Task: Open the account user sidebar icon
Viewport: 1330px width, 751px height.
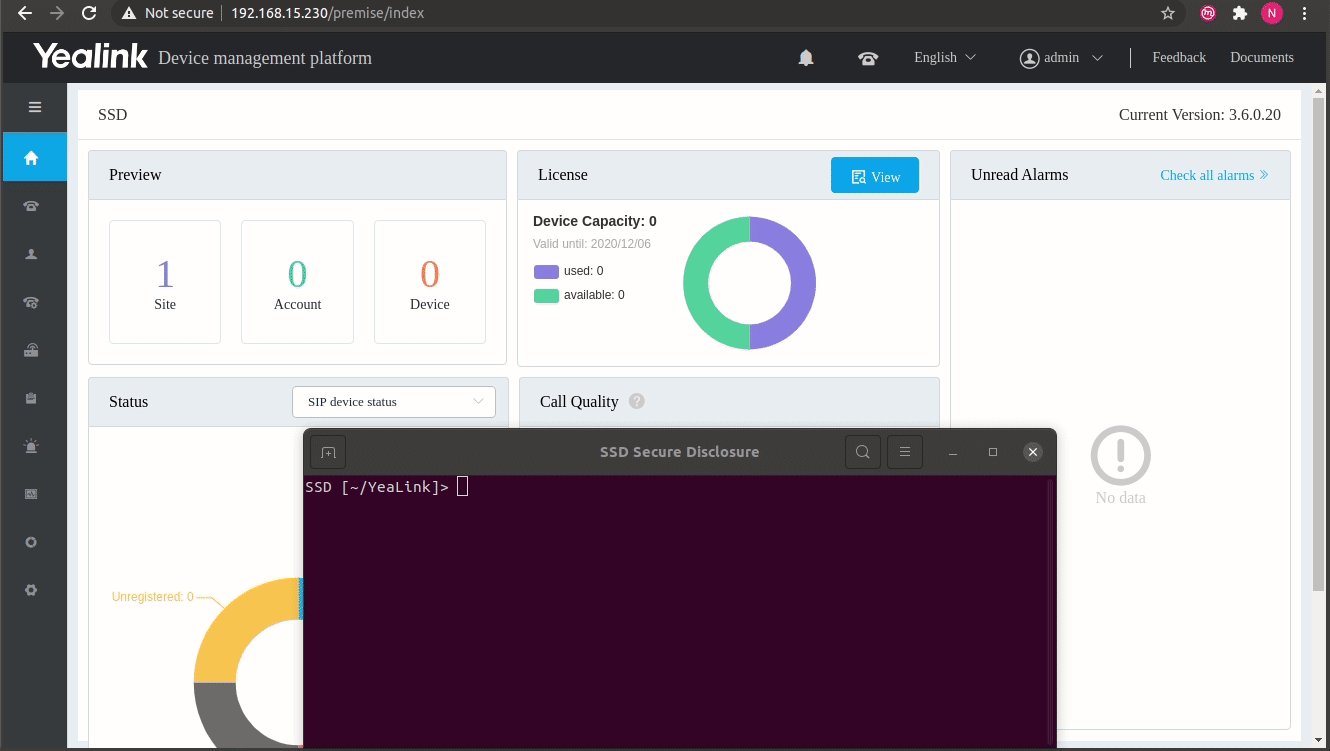Action: (31, 254)
